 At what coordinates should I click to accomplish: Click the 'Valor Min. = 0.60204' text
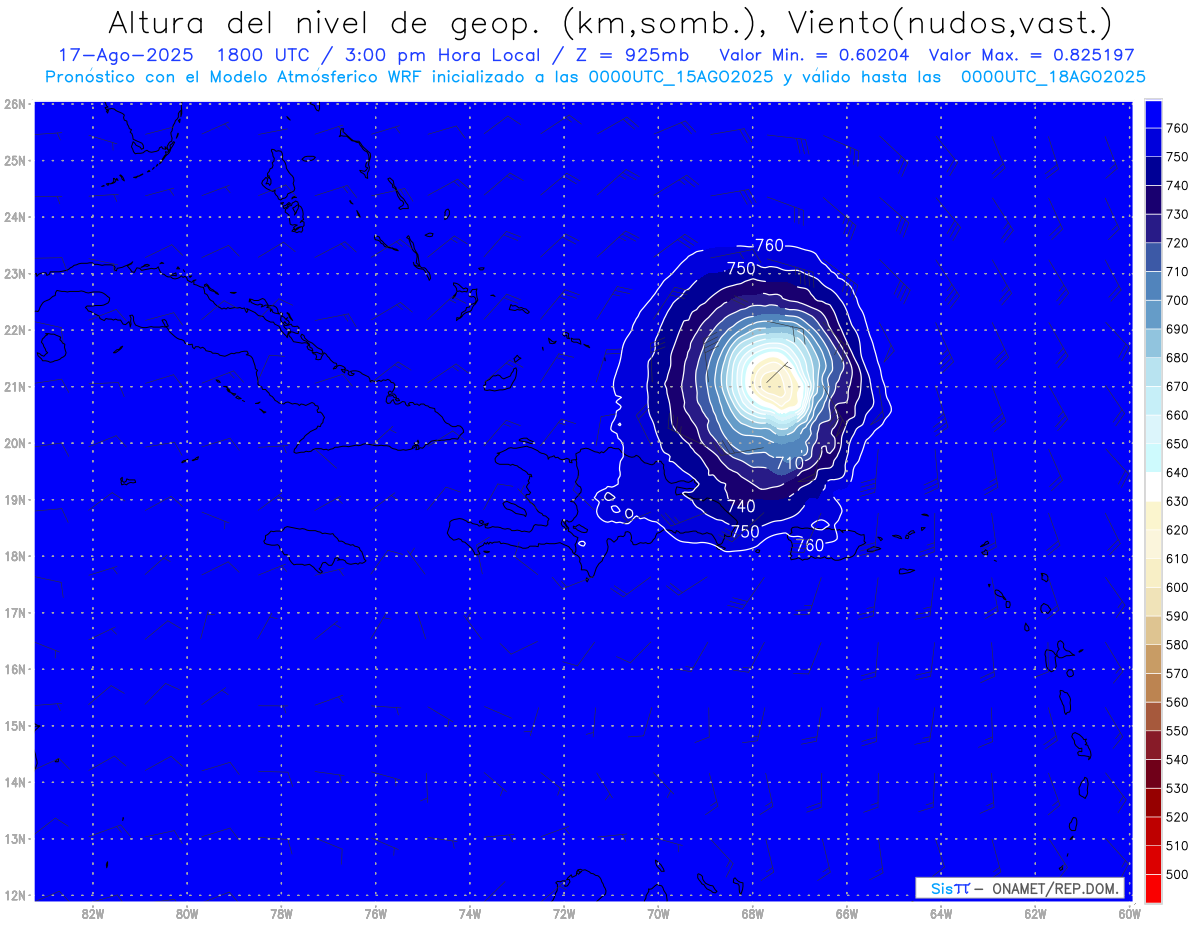pyautogui.click(x=814, y=55)
